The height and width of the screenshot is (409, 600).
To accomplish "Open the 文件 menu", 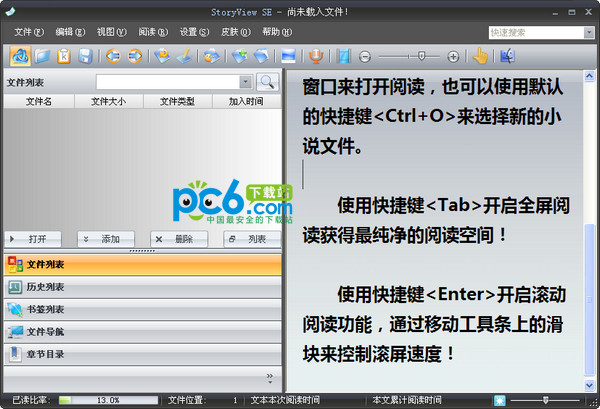I will [29, 32].
